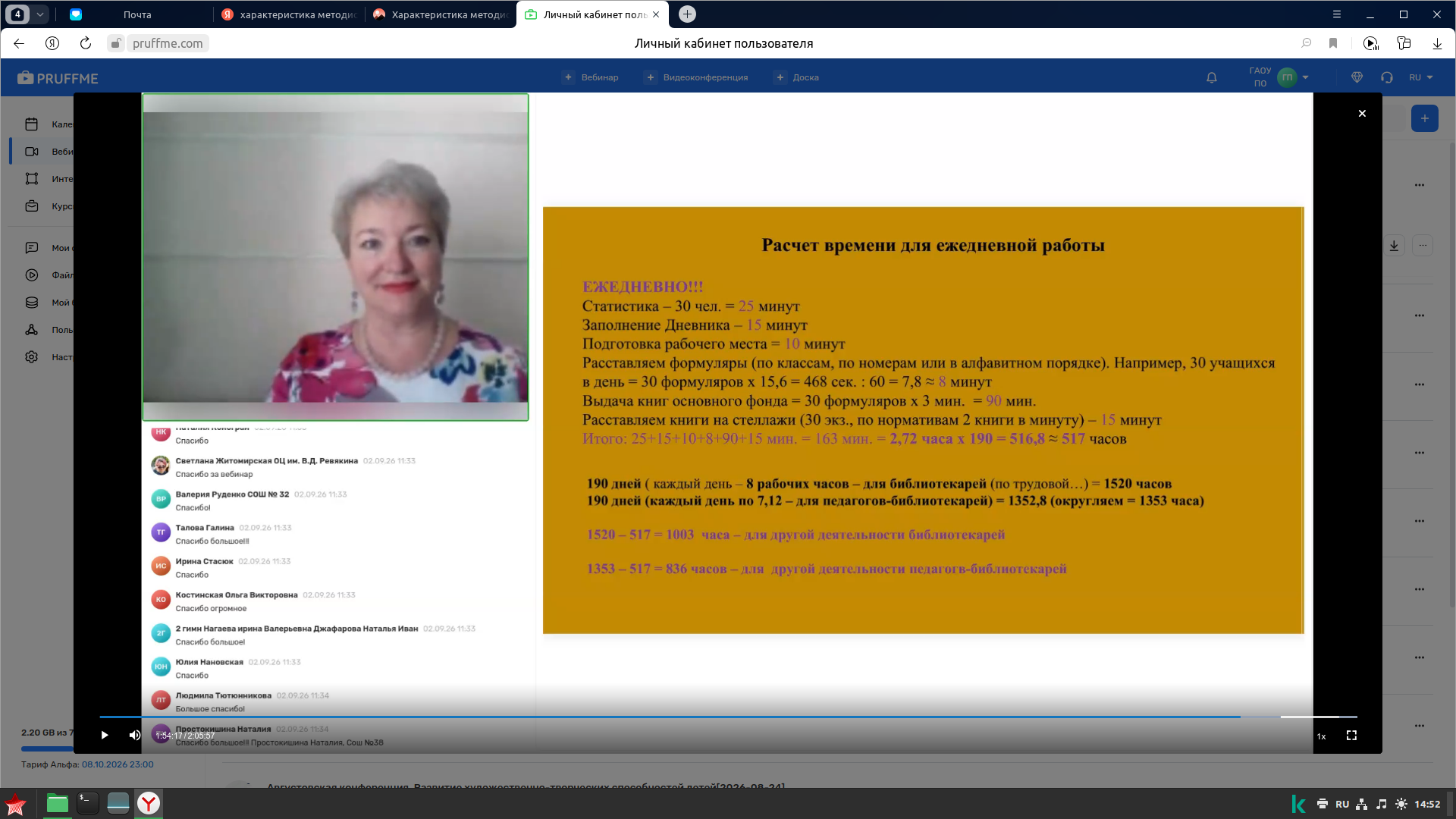Create a new Доска
The width and height of the screenshot is (1456, 819).
pyautogui.click(x=796, y=77)
